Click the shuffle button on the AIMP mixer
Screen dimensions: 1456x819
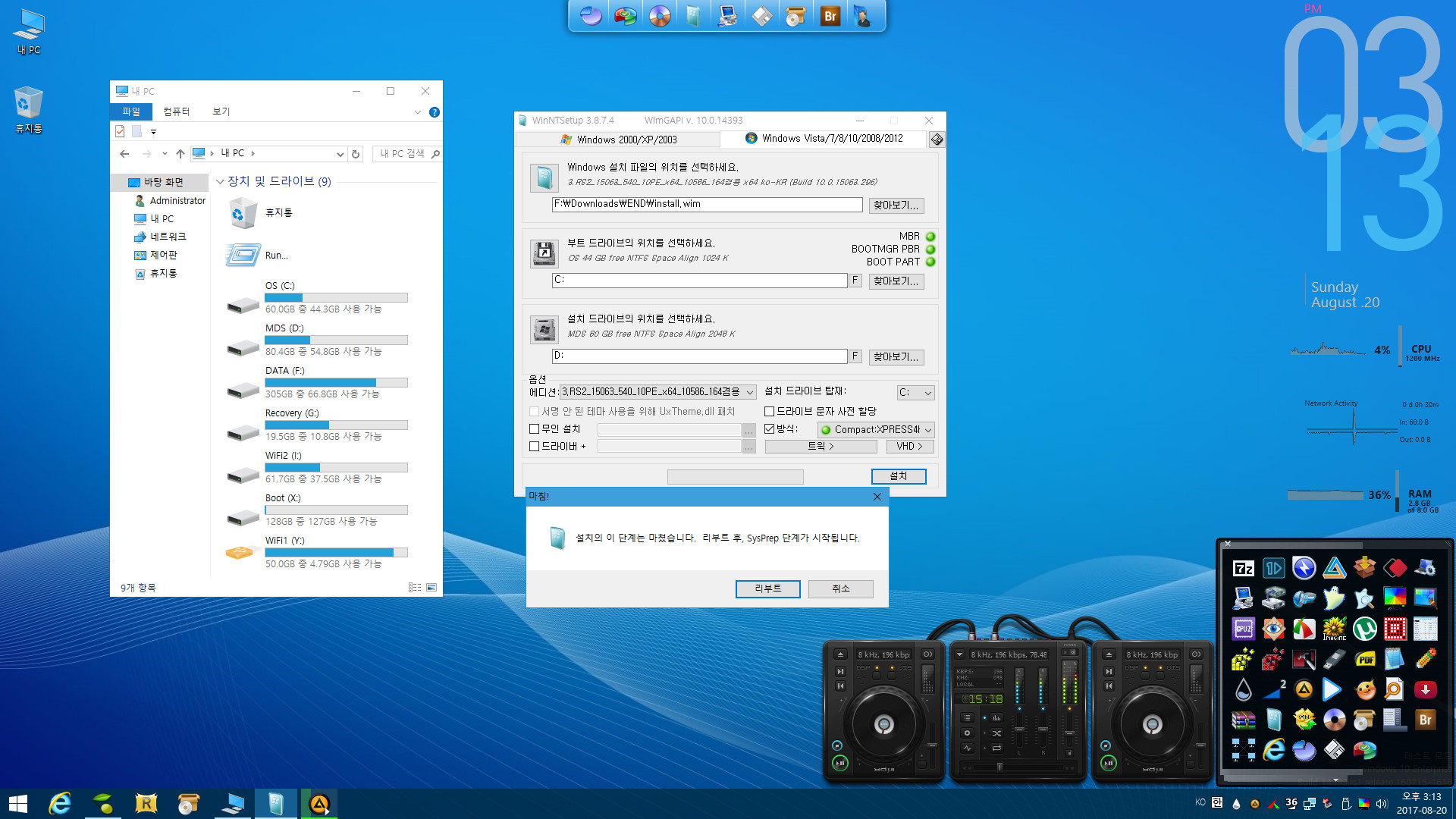coord(996,733)
